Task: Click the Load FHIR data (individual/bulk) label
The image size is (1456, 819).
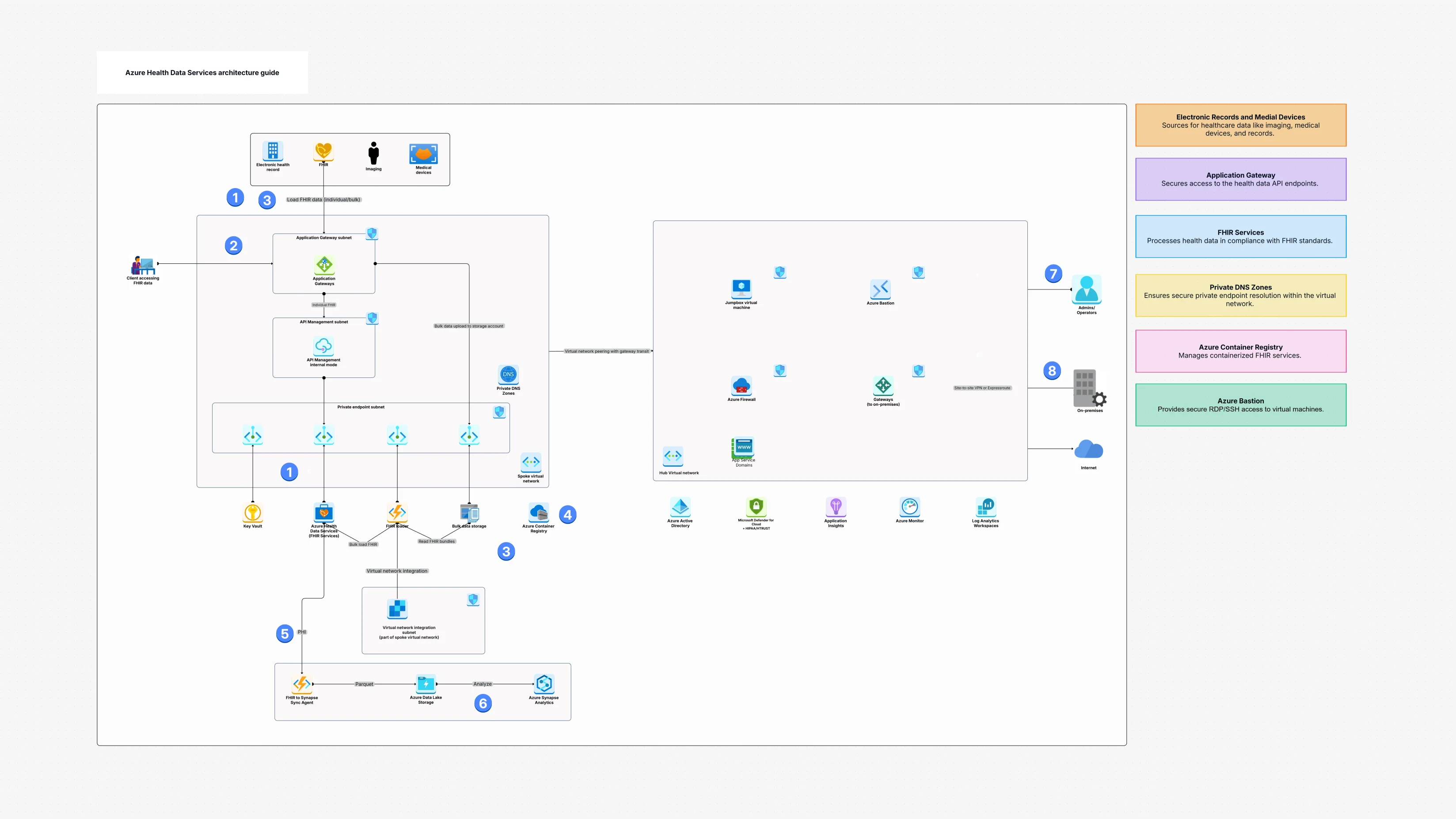Action: point(323,199)
